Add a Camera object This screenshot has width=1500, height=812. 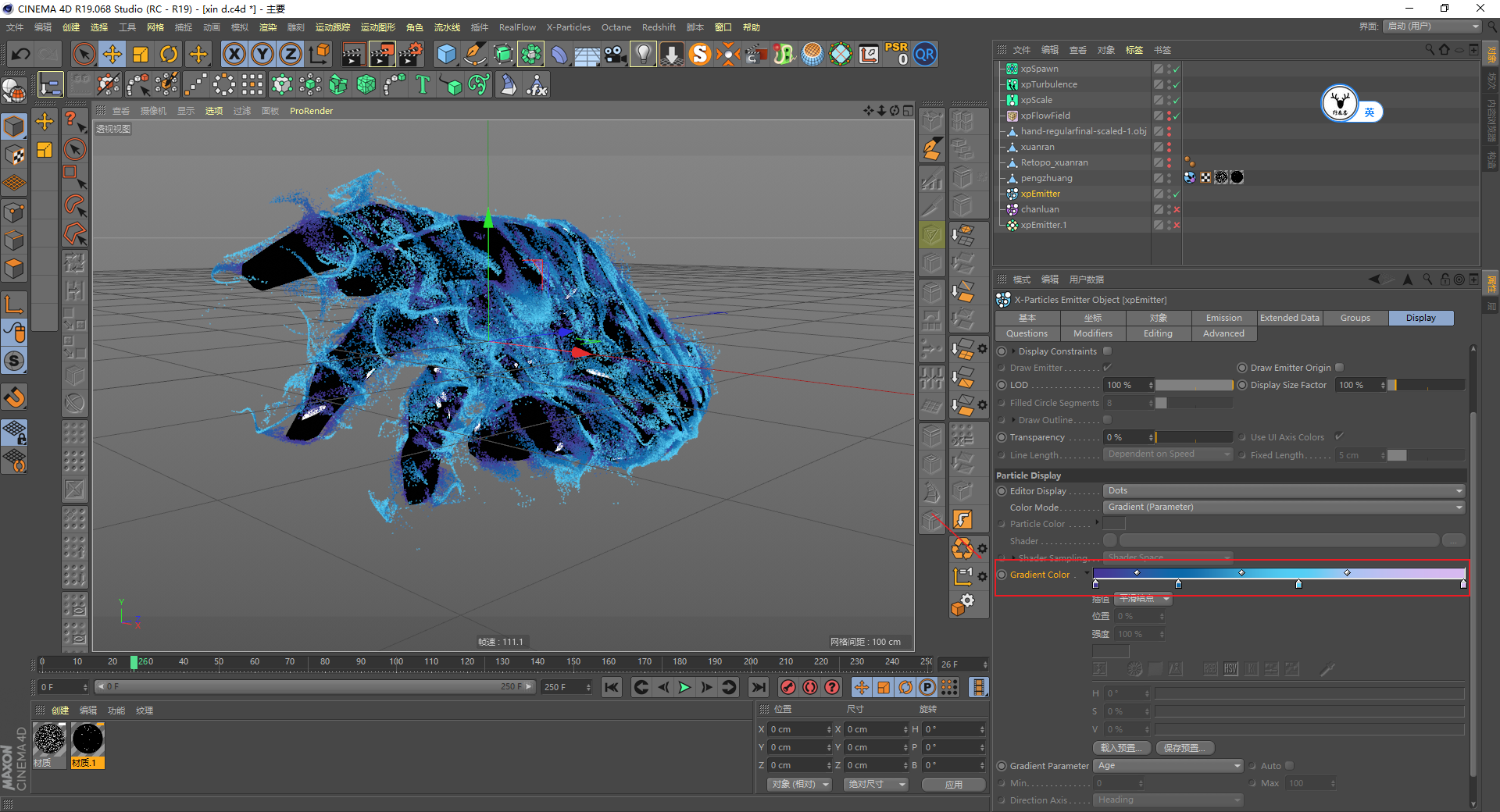pos(615,54)
